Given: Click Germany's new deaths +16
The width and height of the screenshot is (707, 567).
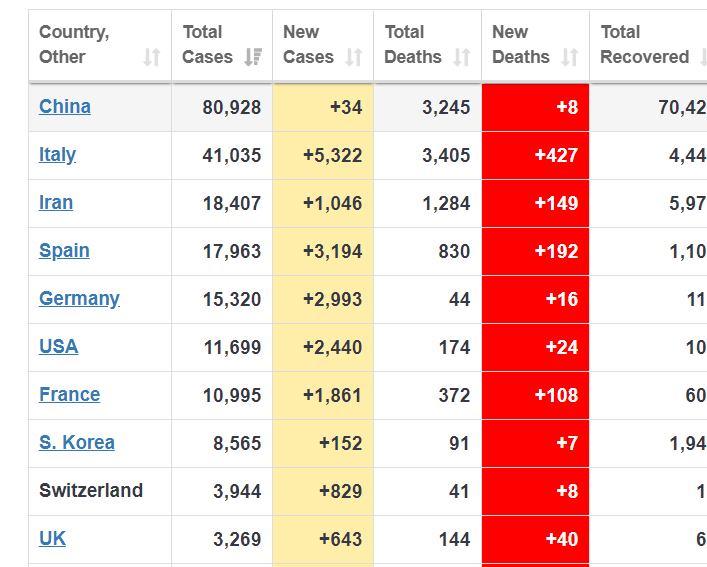Looking at the screenshot, I should tap(562, 300).
